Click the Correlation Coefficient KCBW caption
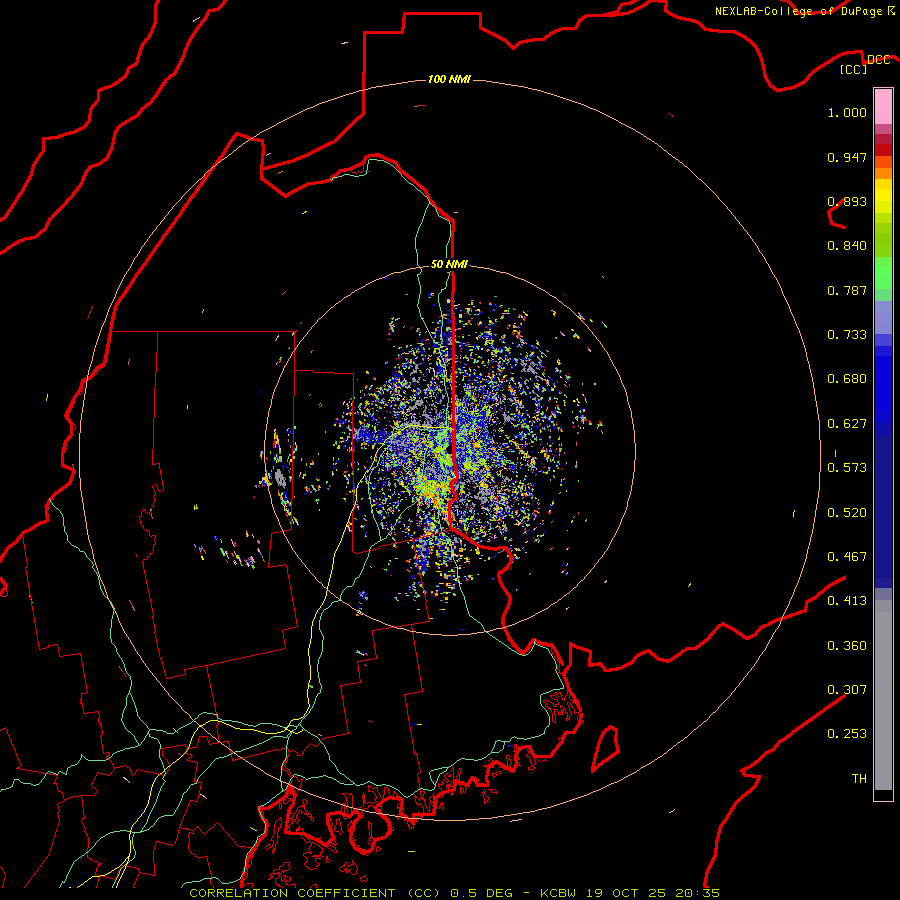This screenshot has height=900, width=900. [454, 893]
